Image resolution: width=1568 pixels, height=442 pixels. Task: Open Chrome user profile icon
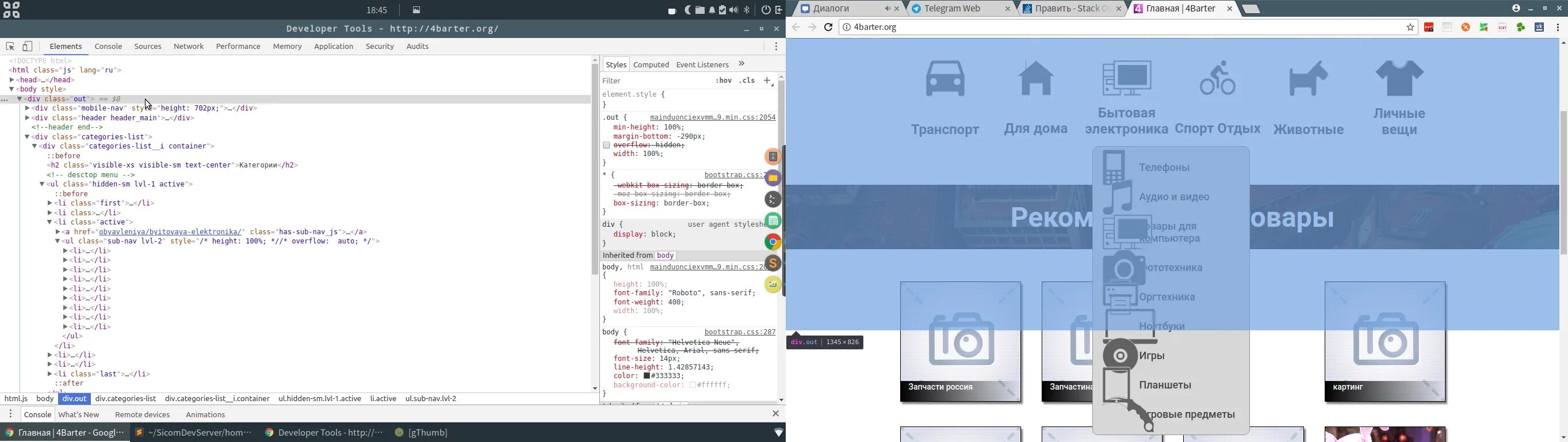click(1516, 9)
